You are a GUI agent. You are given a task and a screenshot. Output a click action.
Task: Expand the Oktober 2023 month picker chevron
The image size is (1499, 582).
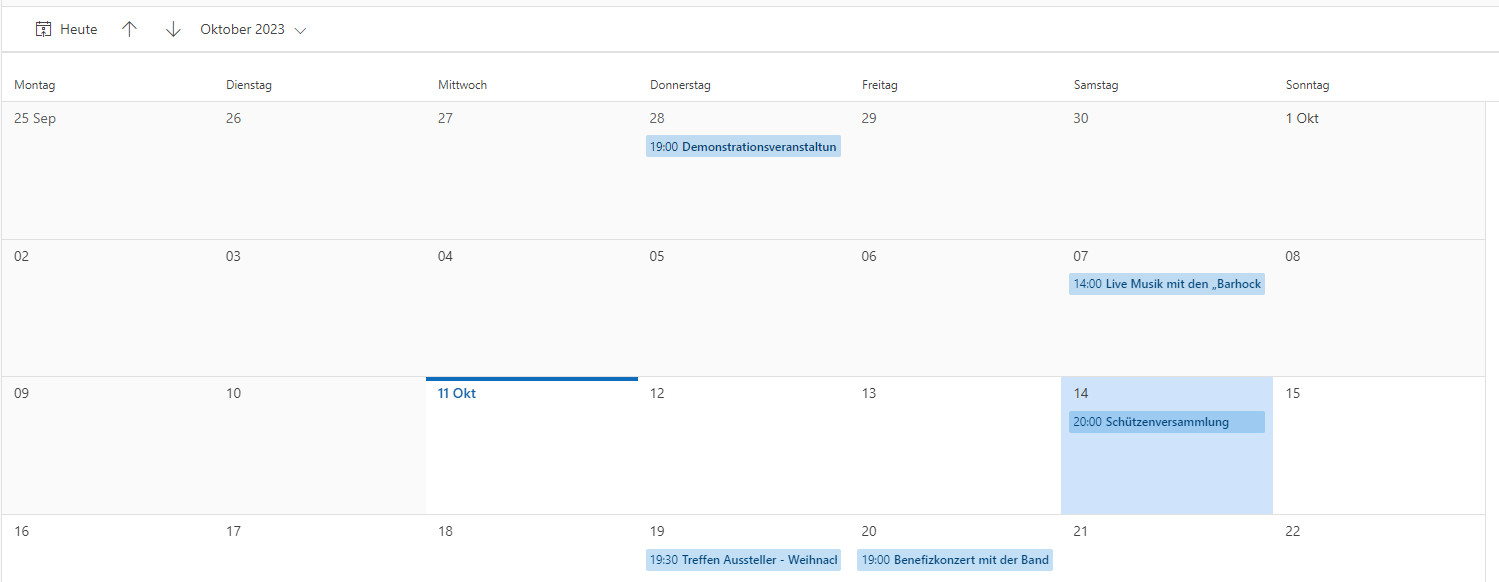coord(300,30)
